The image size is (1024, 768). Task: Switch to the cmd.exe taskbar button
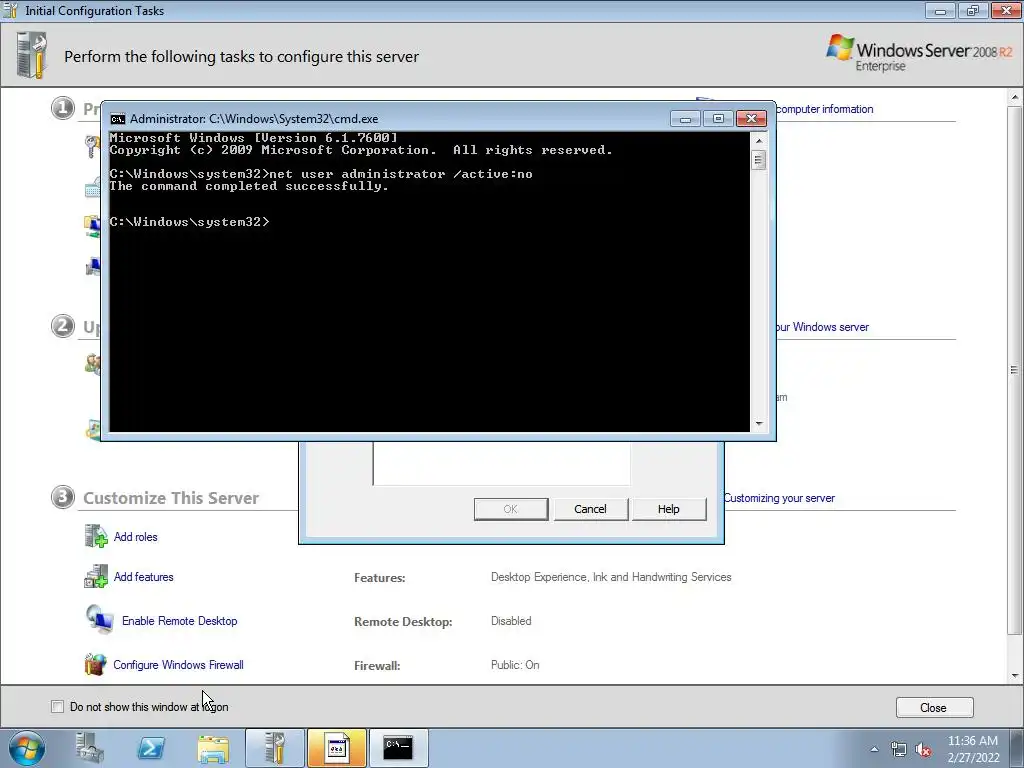pyautogui.click(x=398, y=748)
